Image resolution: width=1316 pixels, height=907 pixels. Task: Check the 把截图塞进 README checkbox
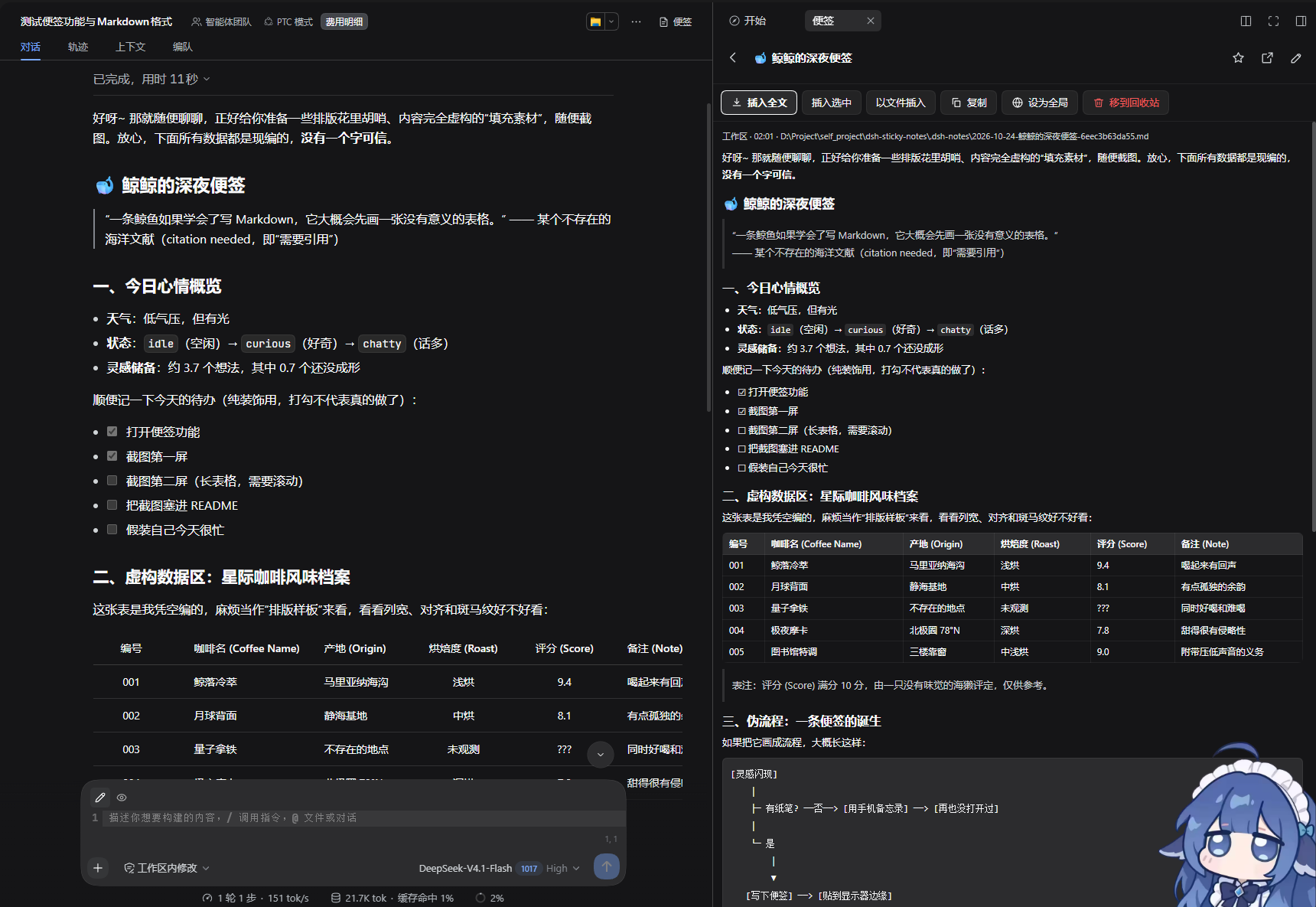[x=112, y=505]
